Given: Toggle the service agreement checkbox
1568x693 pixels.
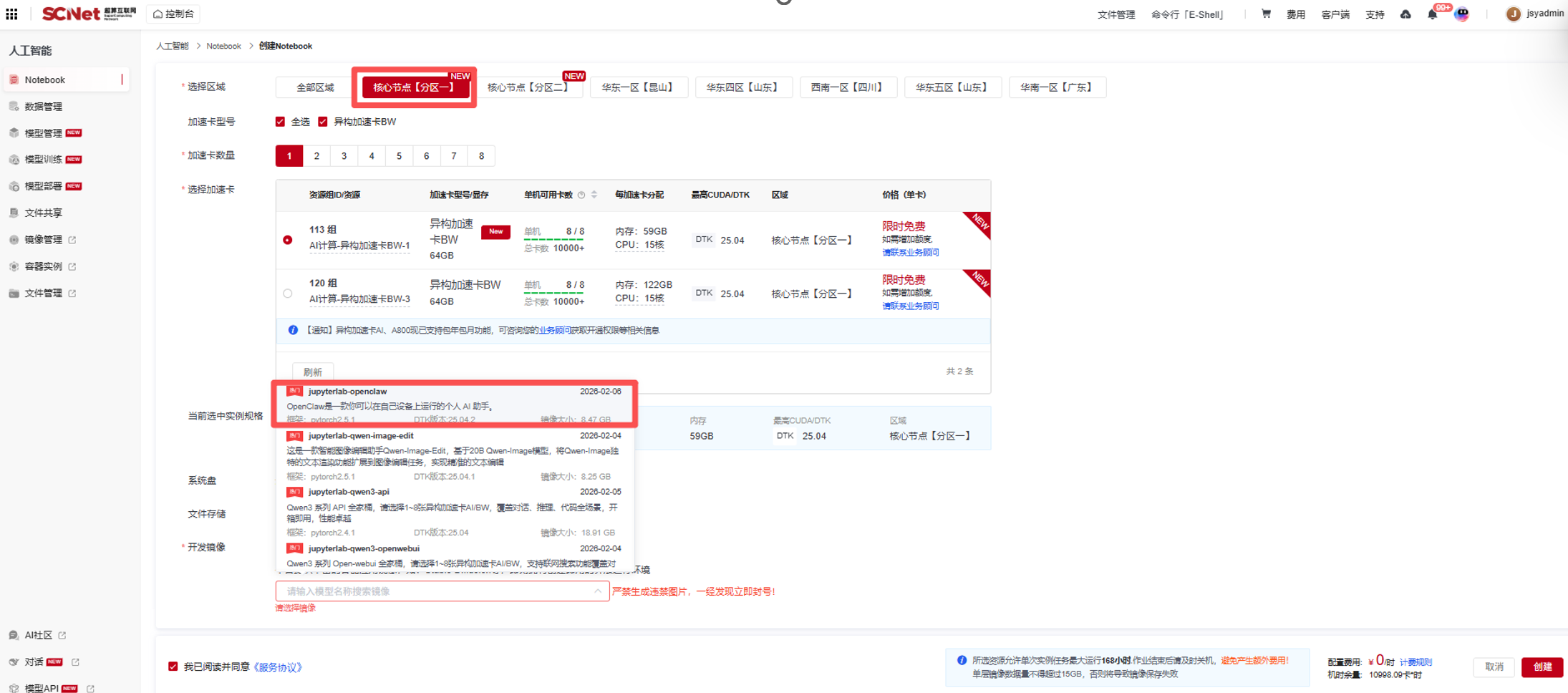Looking at the screenshot, I should [173, 667].
